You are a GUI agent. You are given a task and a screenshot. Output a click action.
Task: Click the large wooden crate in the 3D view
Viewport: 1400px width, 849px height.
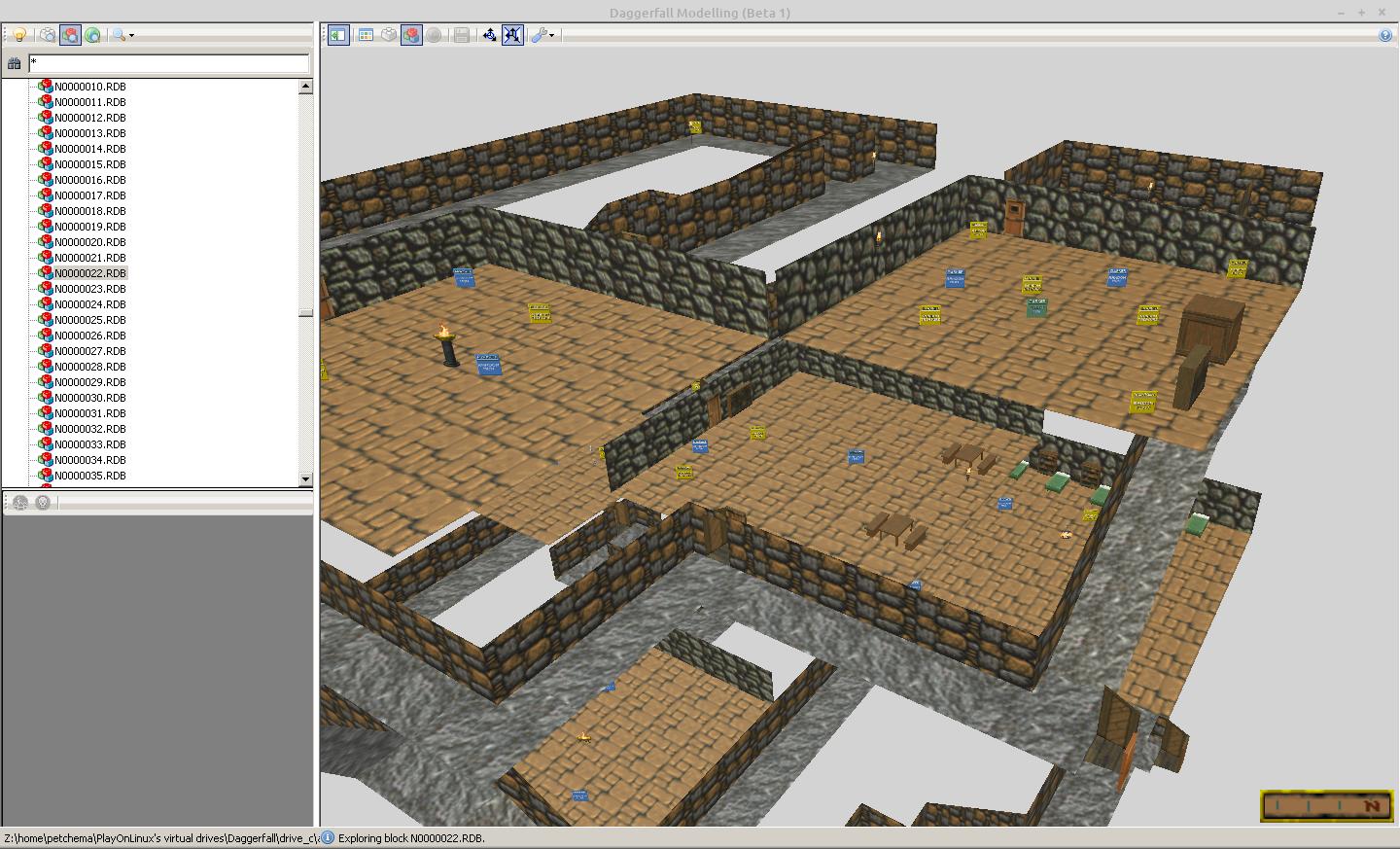1210,330
